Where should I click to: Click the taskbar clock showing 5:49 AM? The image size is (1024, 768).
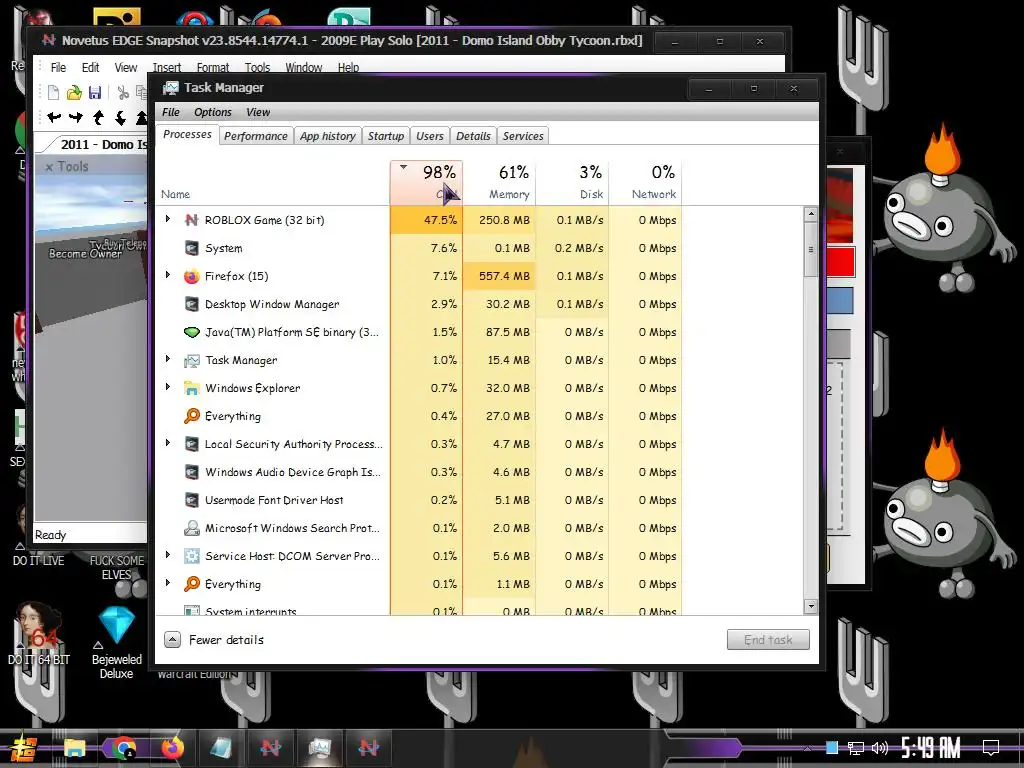930,748
